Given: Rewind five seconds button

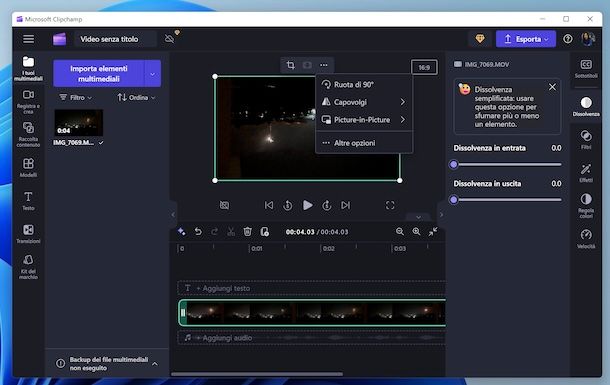Looking at the screenshot, I should [287, 205].
